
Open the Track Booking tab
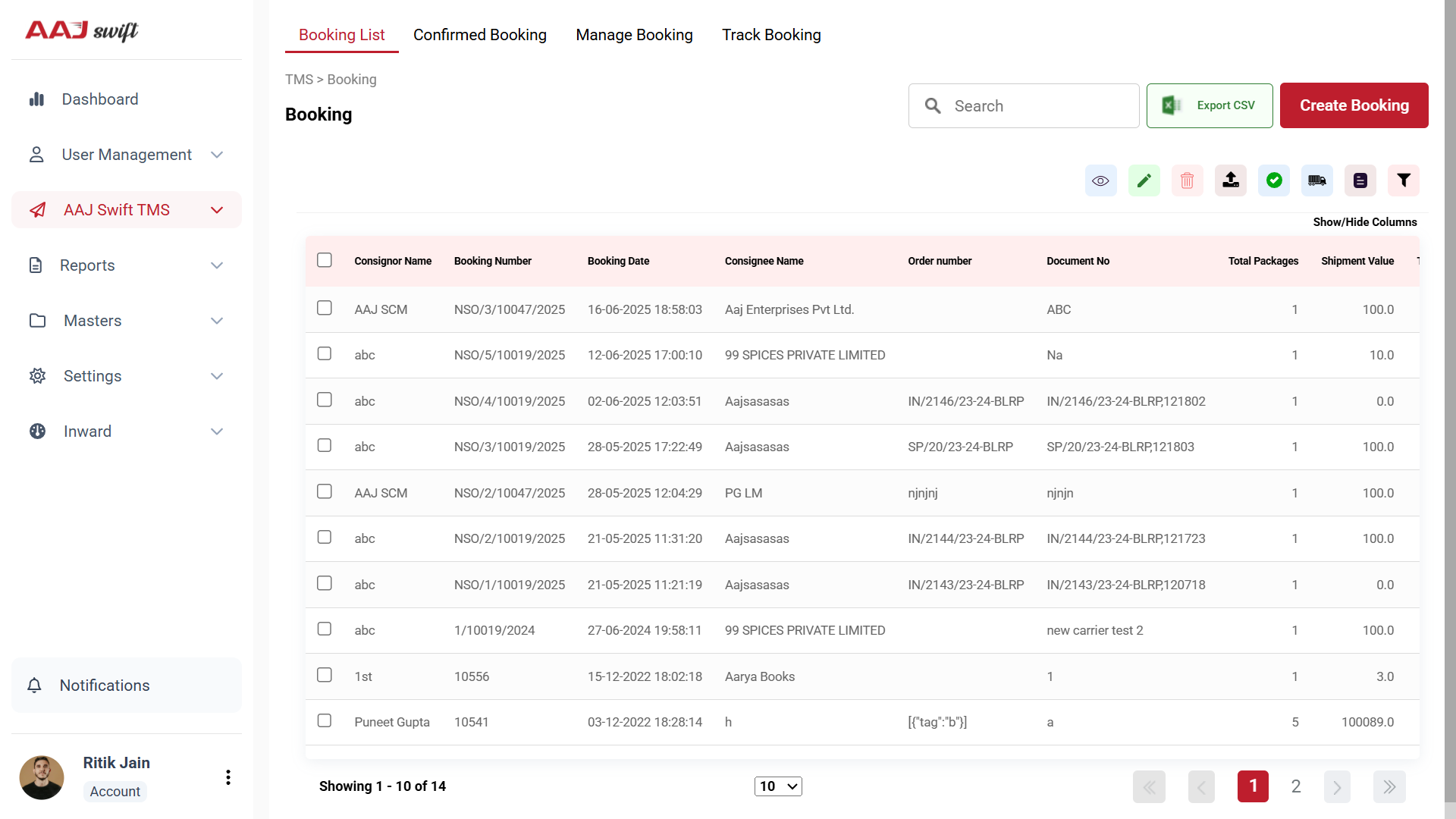pos(771,35)
